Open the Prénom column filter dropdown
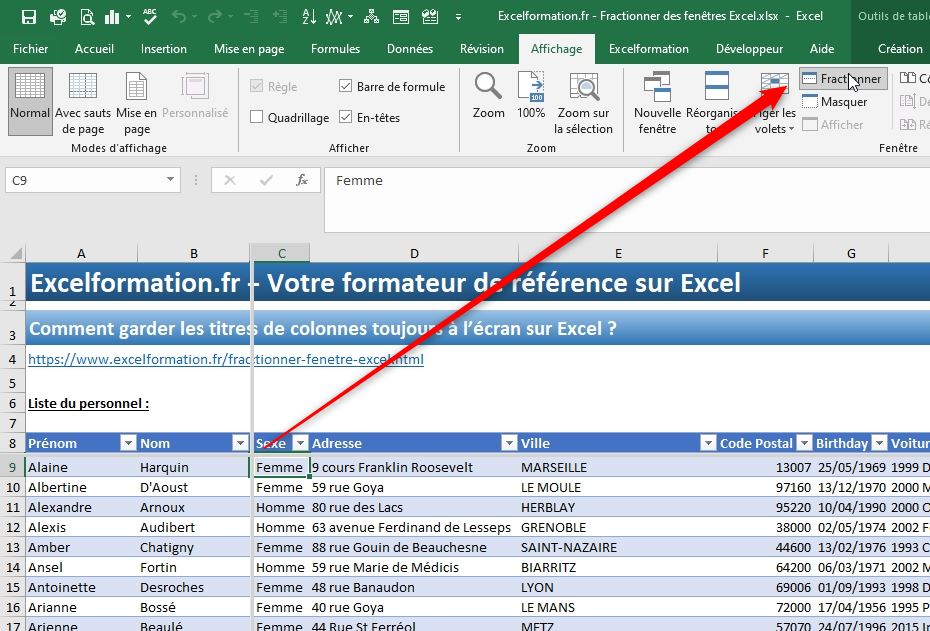930x631 pixels. [128, 443]
